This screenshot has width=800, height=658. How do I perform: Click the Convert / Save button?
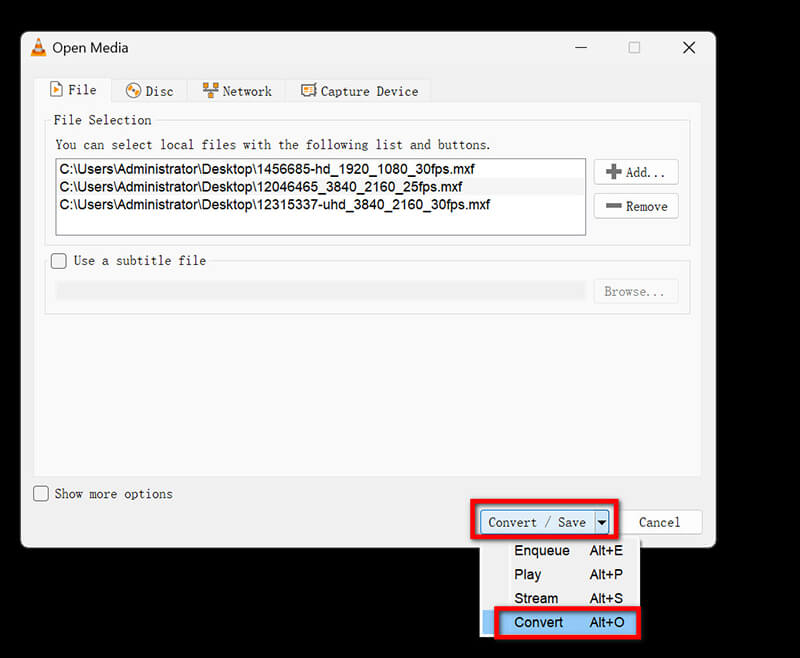pyautogui.click(x=537, y=522)
